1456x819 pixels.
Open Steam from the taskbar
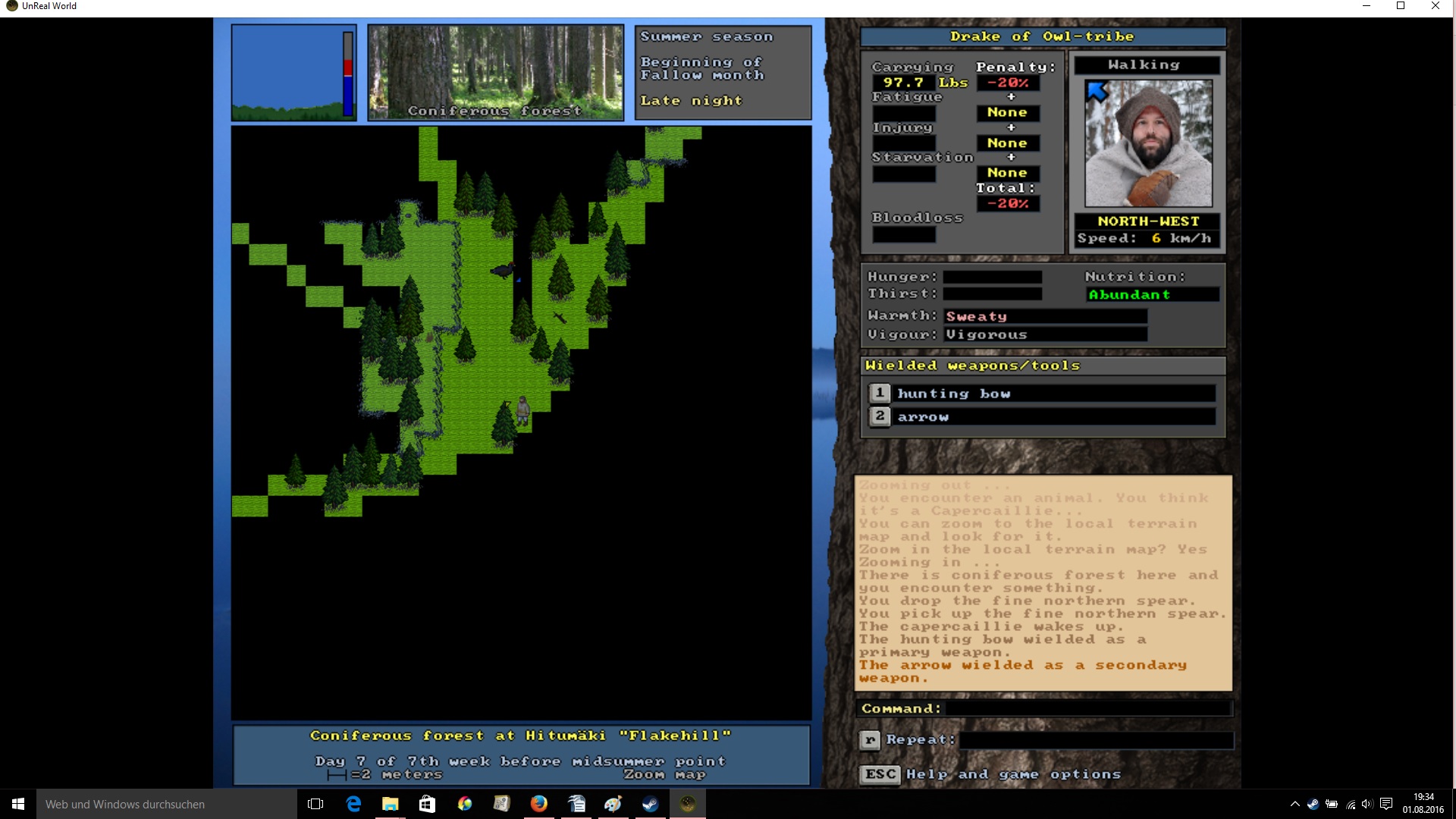click(x=651, y=804)
